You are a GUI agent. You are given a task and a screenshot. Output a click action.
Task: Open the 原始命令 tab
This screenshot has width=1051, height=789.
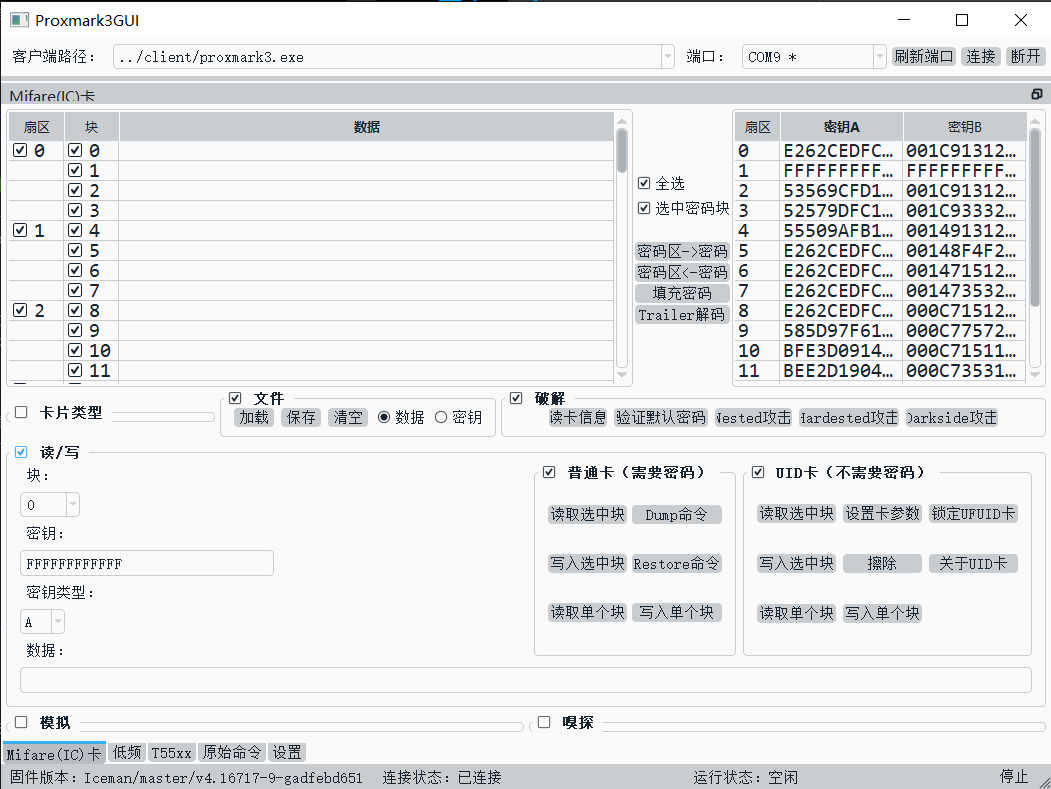click(x=232, y=753)
